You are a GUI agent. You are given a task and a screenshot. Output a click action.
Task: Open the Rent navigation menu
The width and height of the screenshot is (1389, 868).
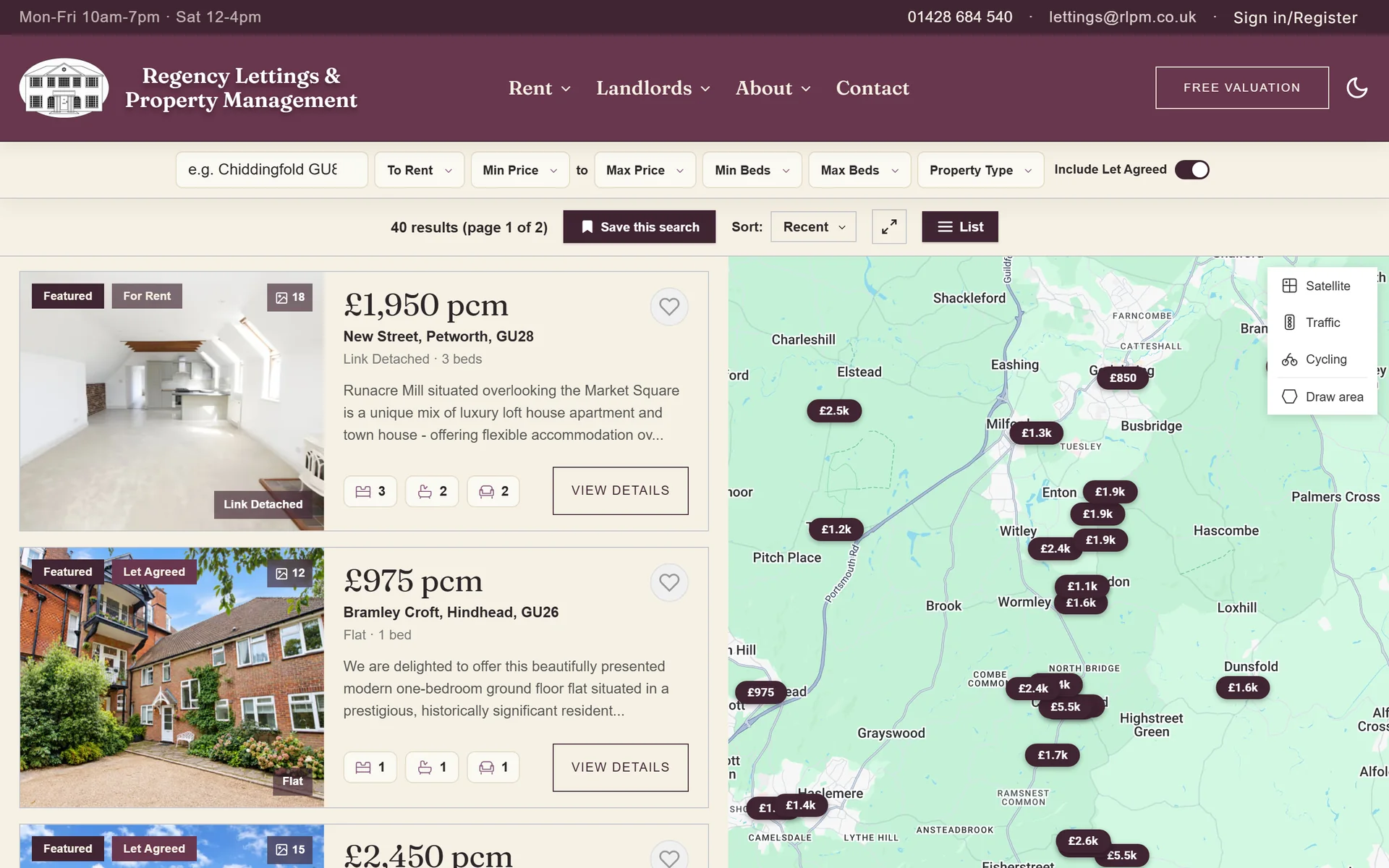[x=540, y=88]
